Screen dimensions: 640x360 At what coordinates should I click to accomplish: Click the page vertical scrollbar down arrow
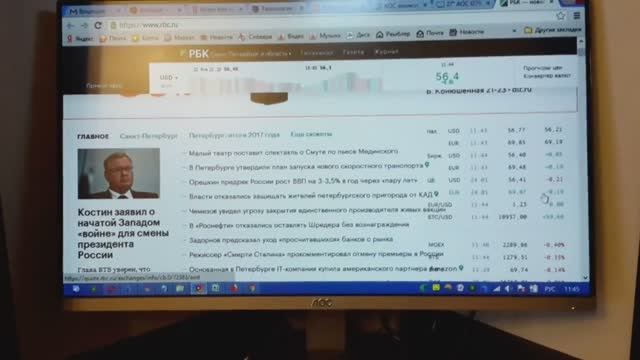[585, 277]
